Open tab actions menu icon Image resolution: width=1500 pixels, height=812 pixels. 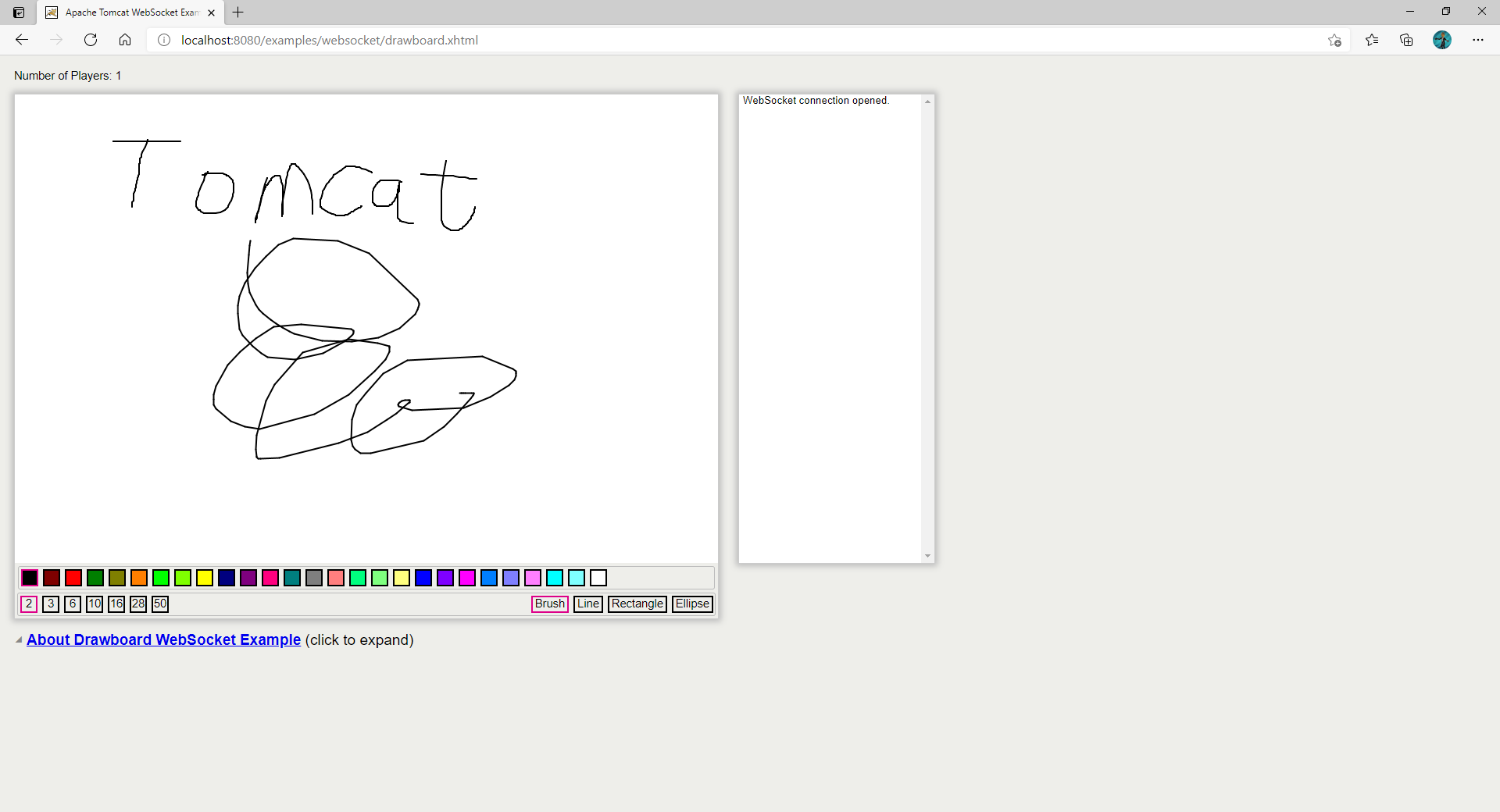point(19,12)
